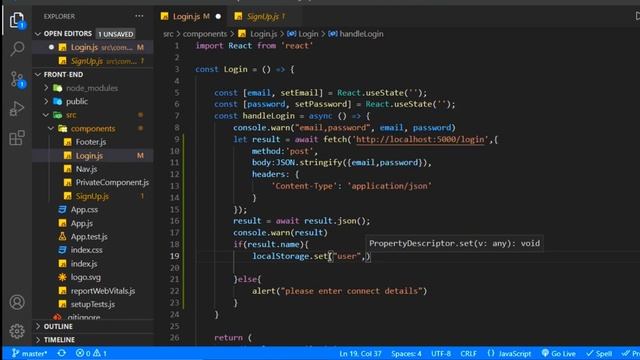Click the UTF-8 encoding selector
The image size is (640, 360).
point(441,353)
